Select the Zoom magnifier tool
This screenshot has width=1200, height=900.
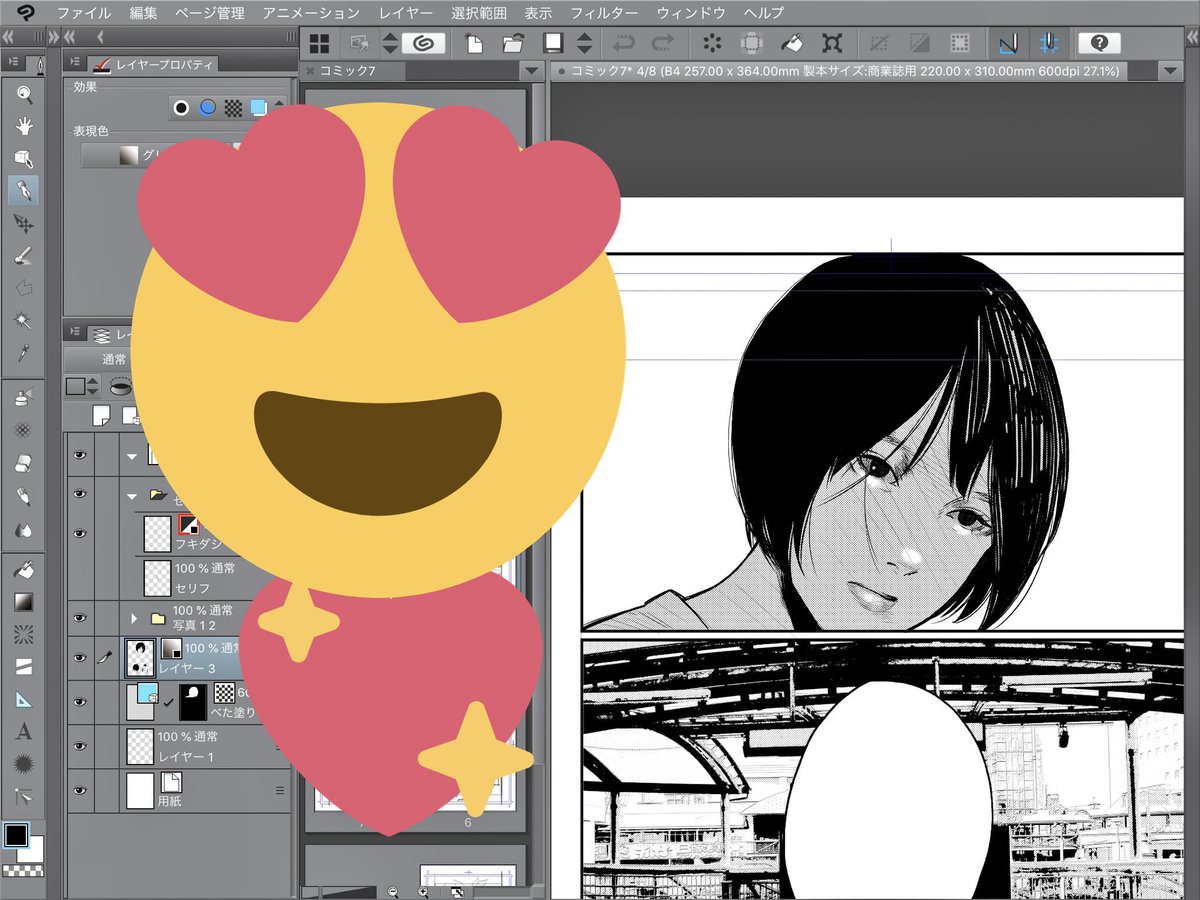click(x=24, y=94)
